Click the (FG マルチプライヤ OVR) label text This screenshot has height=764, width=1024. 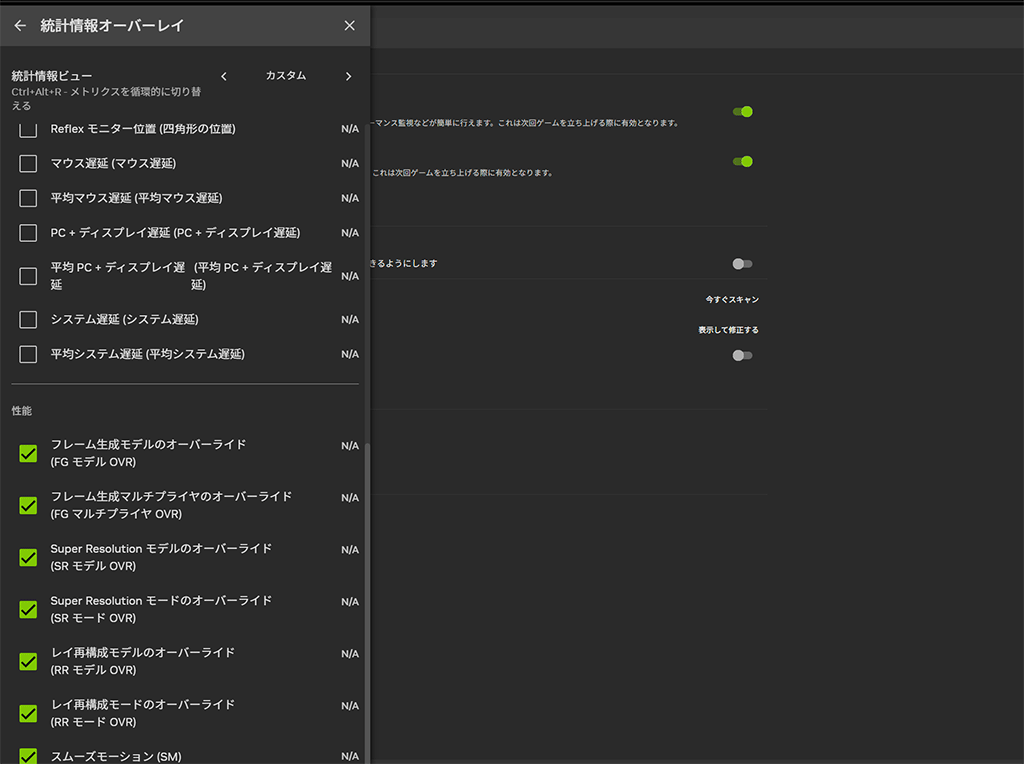(116, 514)
